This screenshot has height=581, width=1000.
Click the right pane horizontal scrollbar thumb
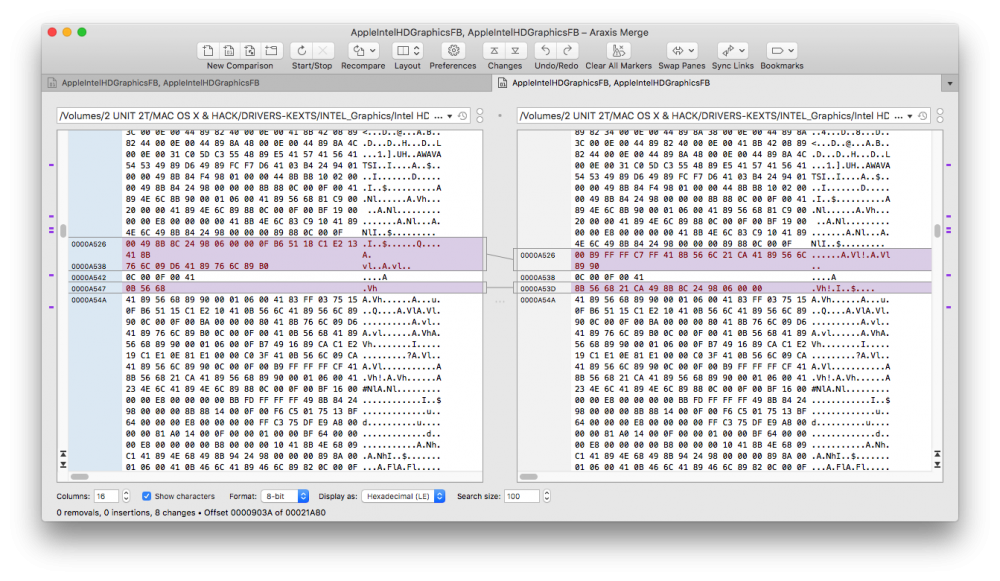point(529,476)
